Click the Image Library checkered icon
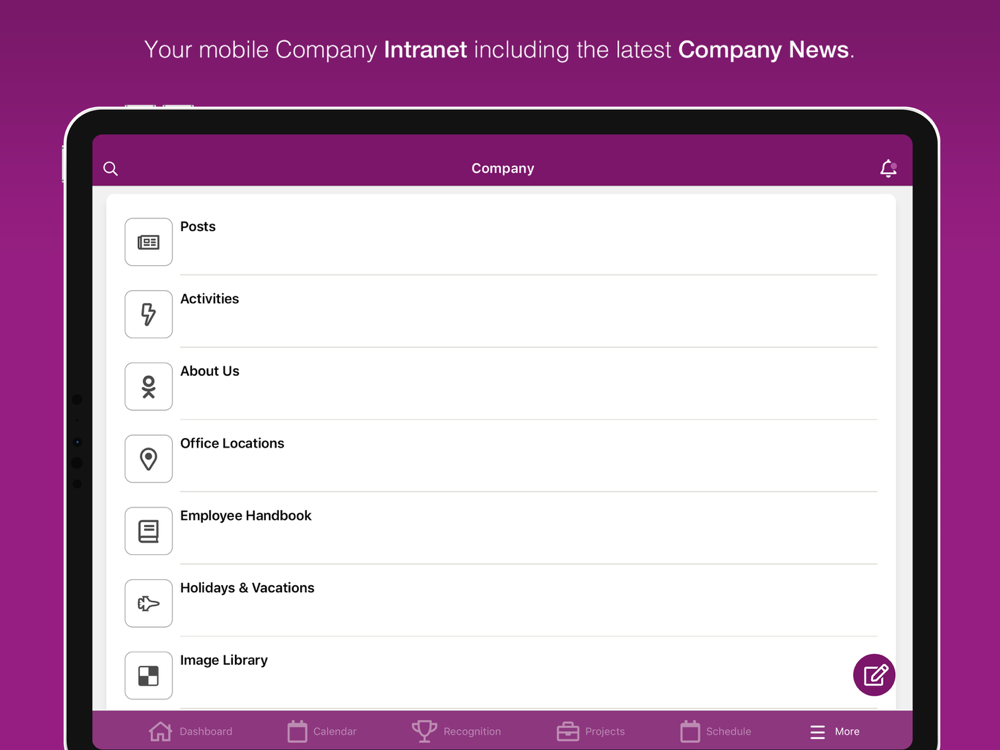The width and height of the screenshot is (1000, 750). pos(149,675)
